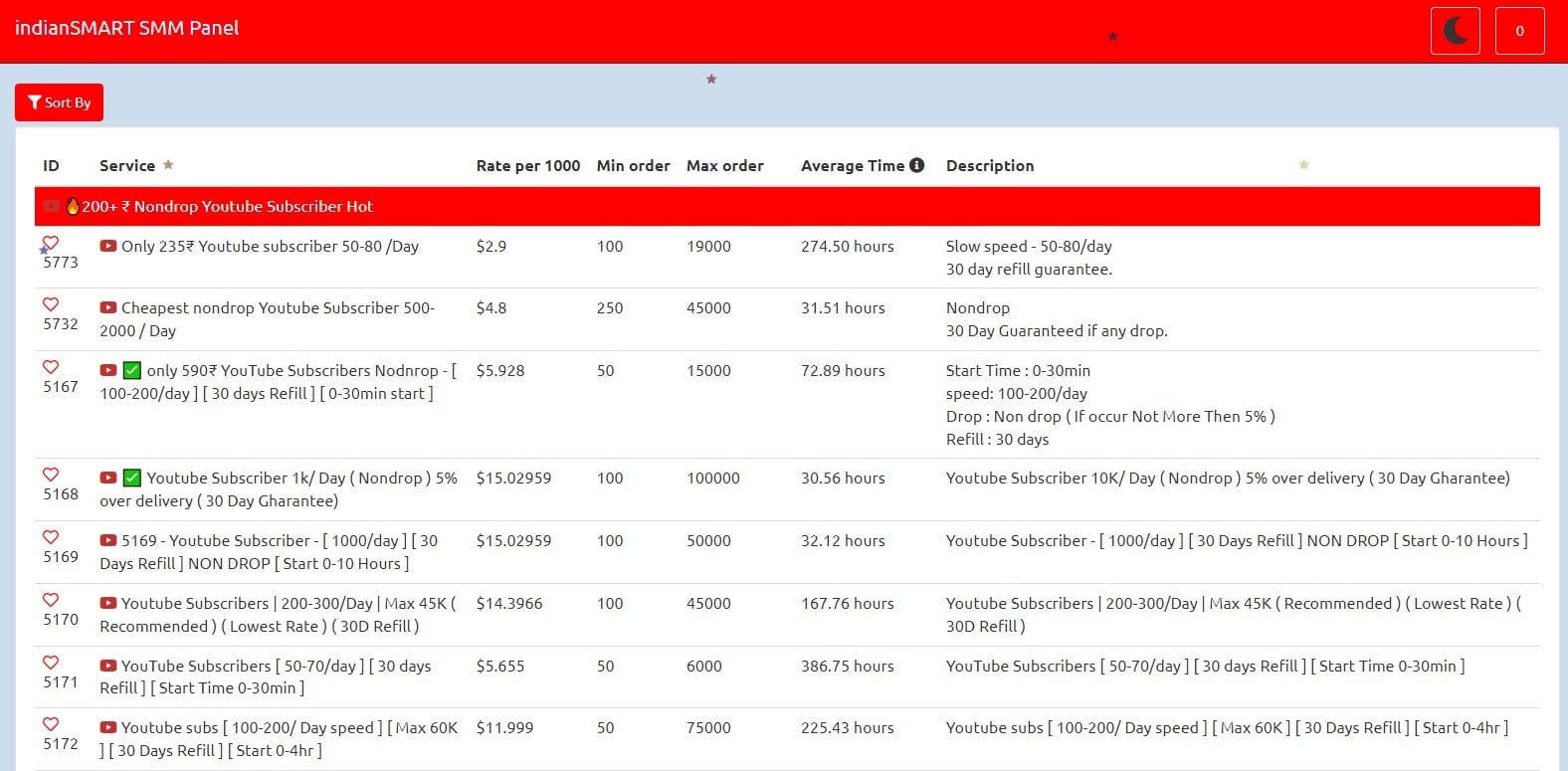Image resolution: width=1568 pixels, height=771 pixels.
Task: Expand the Nondrop Youtube Subscriber Hot category
Action: [227, 207]
